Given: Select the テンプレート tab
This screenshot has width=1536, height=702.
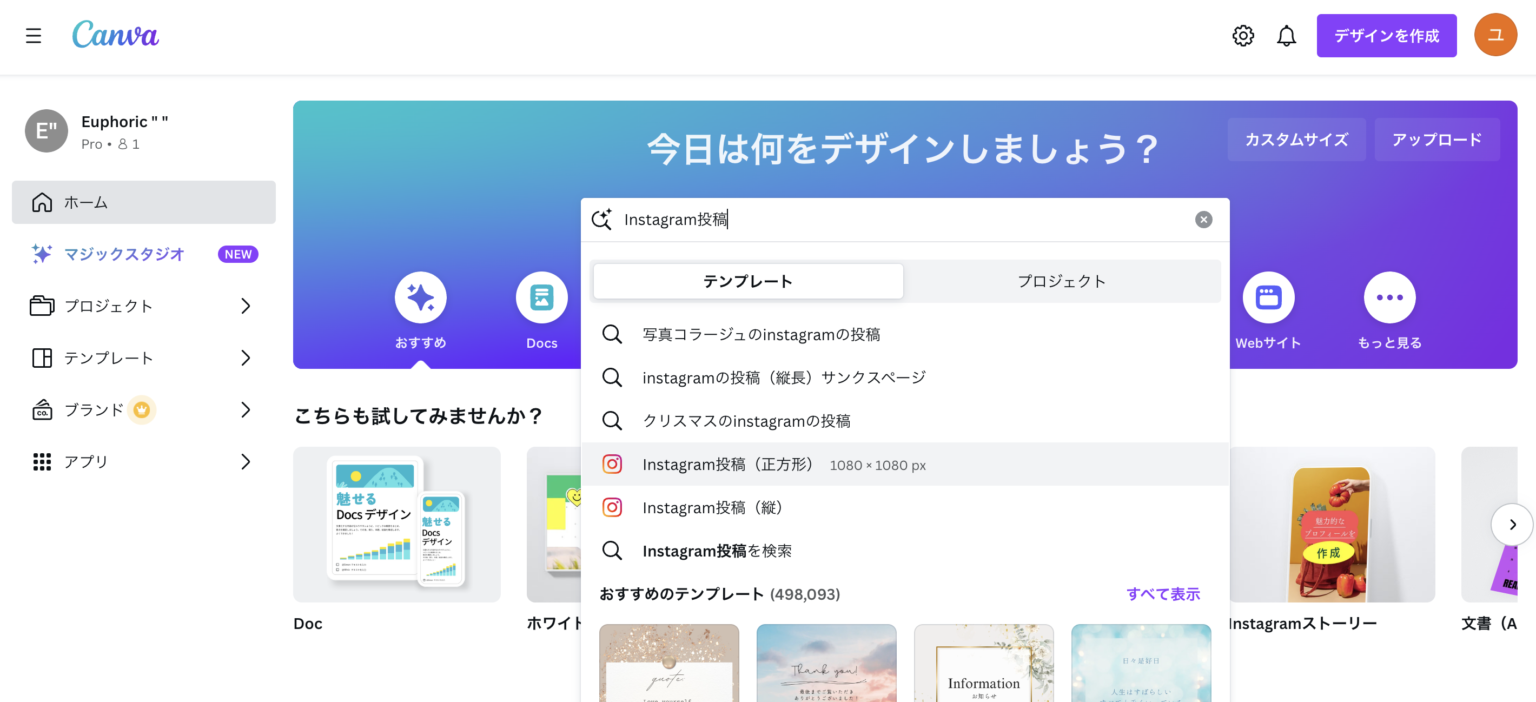Looking at the screenshot, I should (748, 281).
